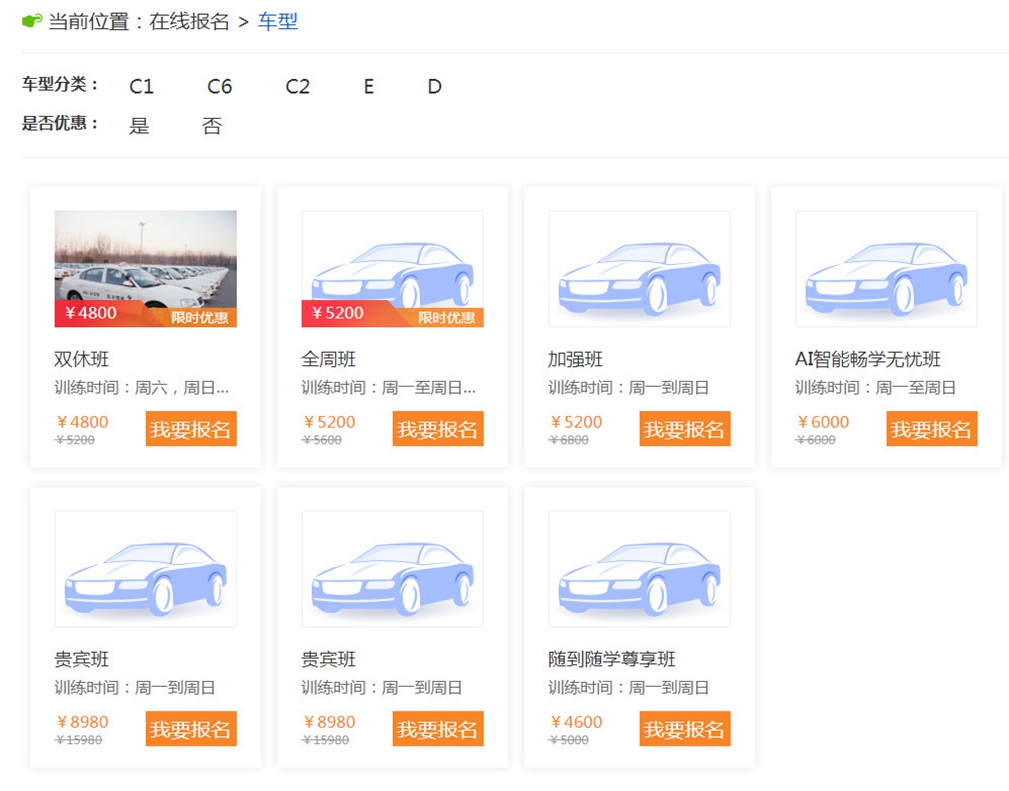Click the 加强班 car placeholder image

click(639, 268)
